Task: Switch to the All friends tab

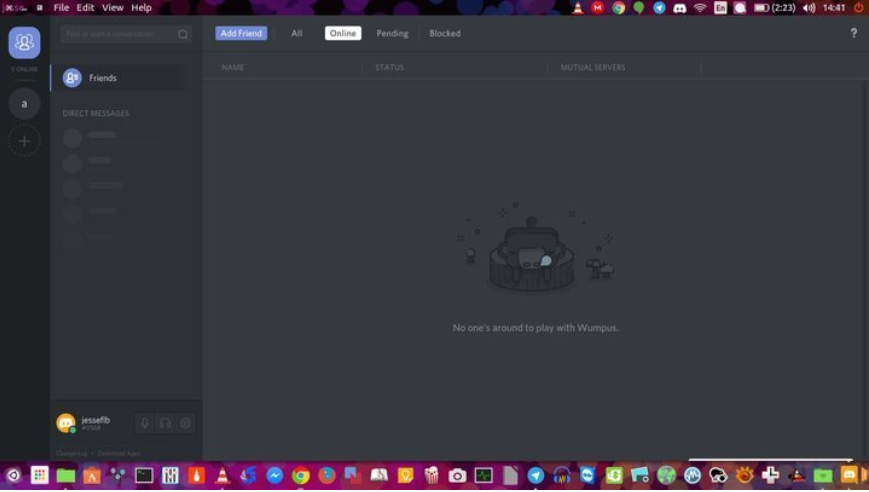Action: [297, 33]
